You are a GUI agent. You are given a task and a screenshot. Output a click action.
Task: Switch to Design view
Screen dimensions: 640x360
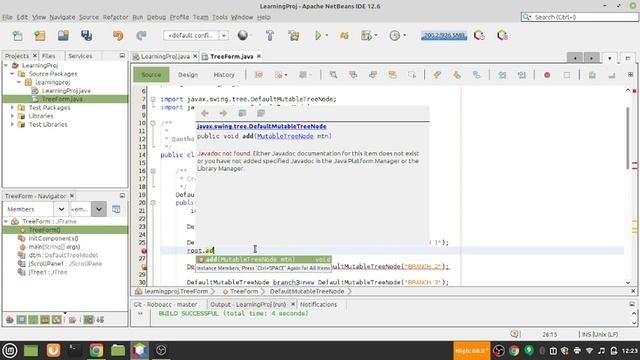coord(188,75)
